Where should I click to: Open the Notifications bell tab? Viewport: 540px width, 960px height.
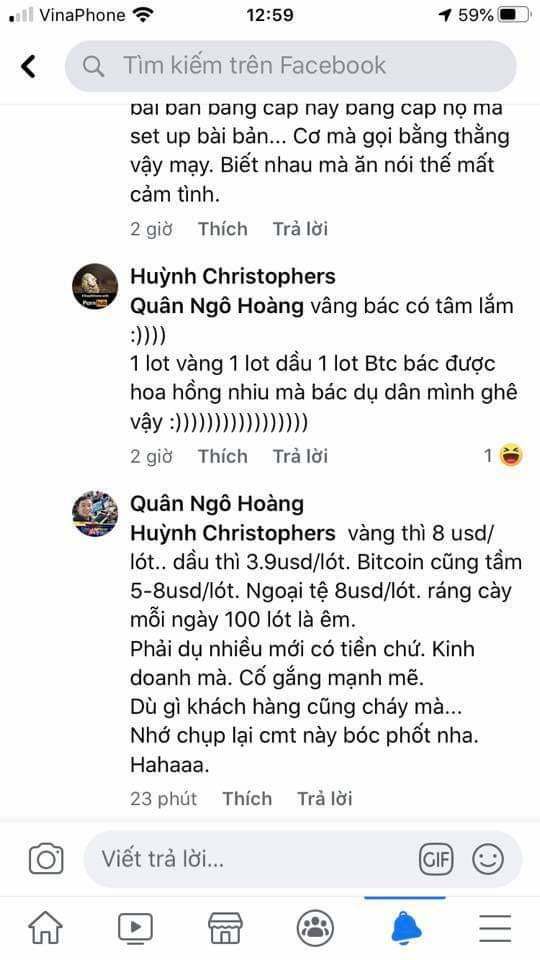tap(406, 928)
